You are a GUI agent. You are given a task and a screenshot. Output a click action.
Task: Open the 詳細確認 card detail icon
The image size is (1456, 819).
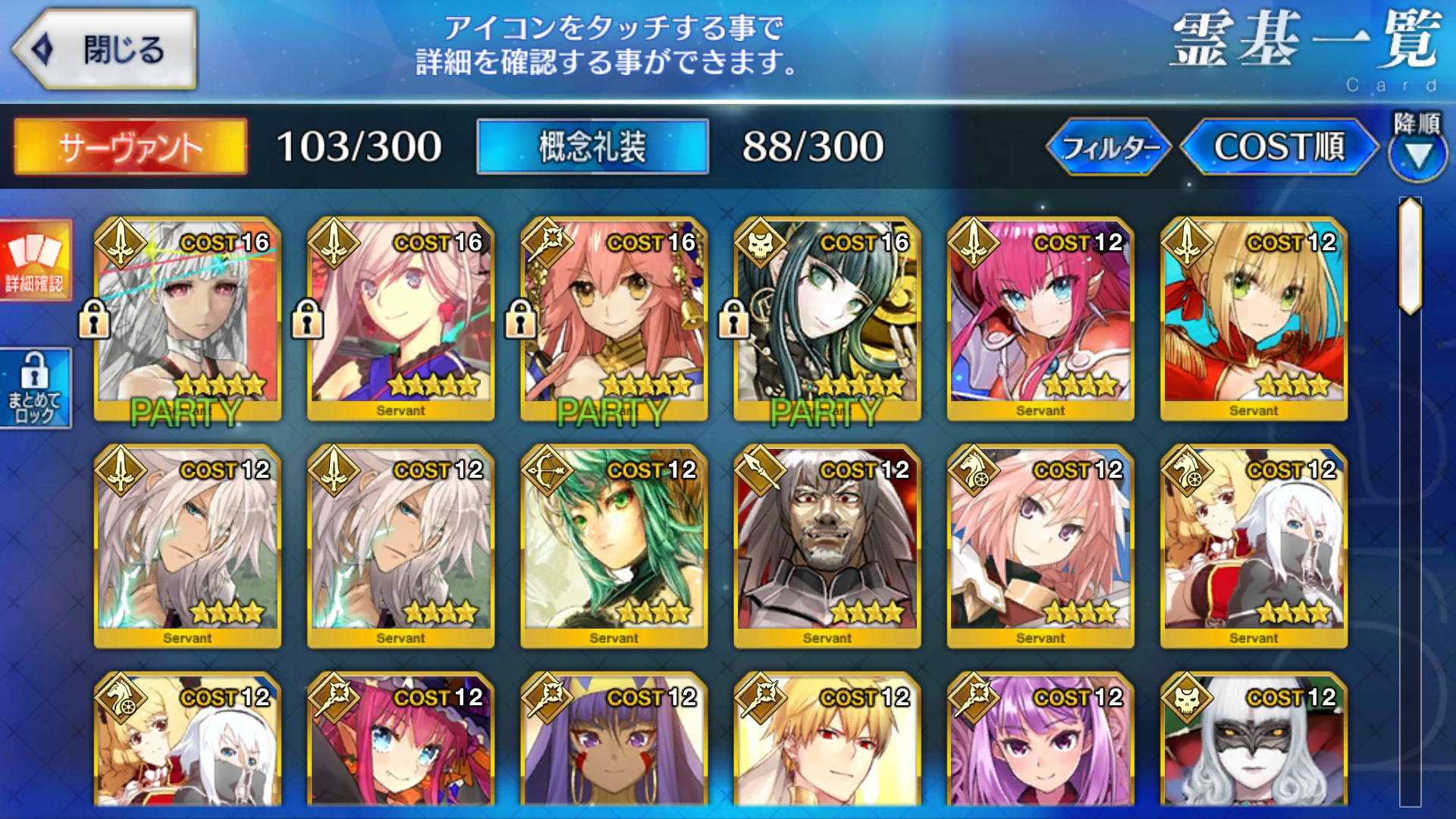(x=36, y=260)
